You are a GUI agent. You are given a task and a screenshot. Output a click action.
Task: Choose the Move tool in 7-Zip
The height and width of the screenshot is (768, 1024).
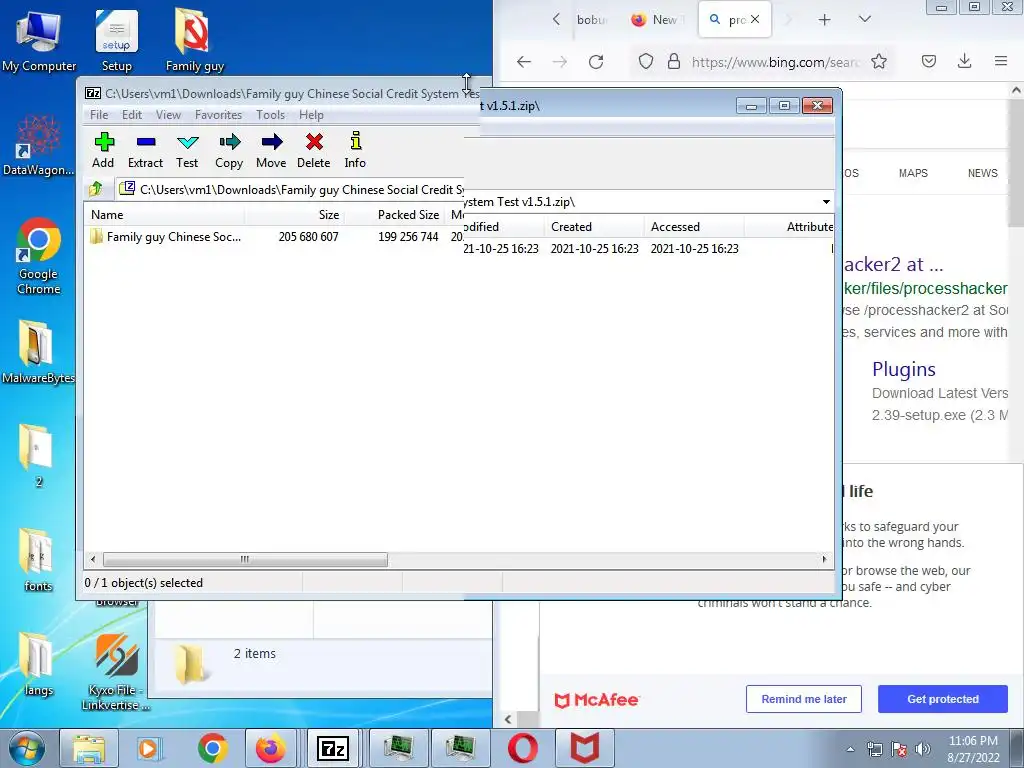(271, 150)
